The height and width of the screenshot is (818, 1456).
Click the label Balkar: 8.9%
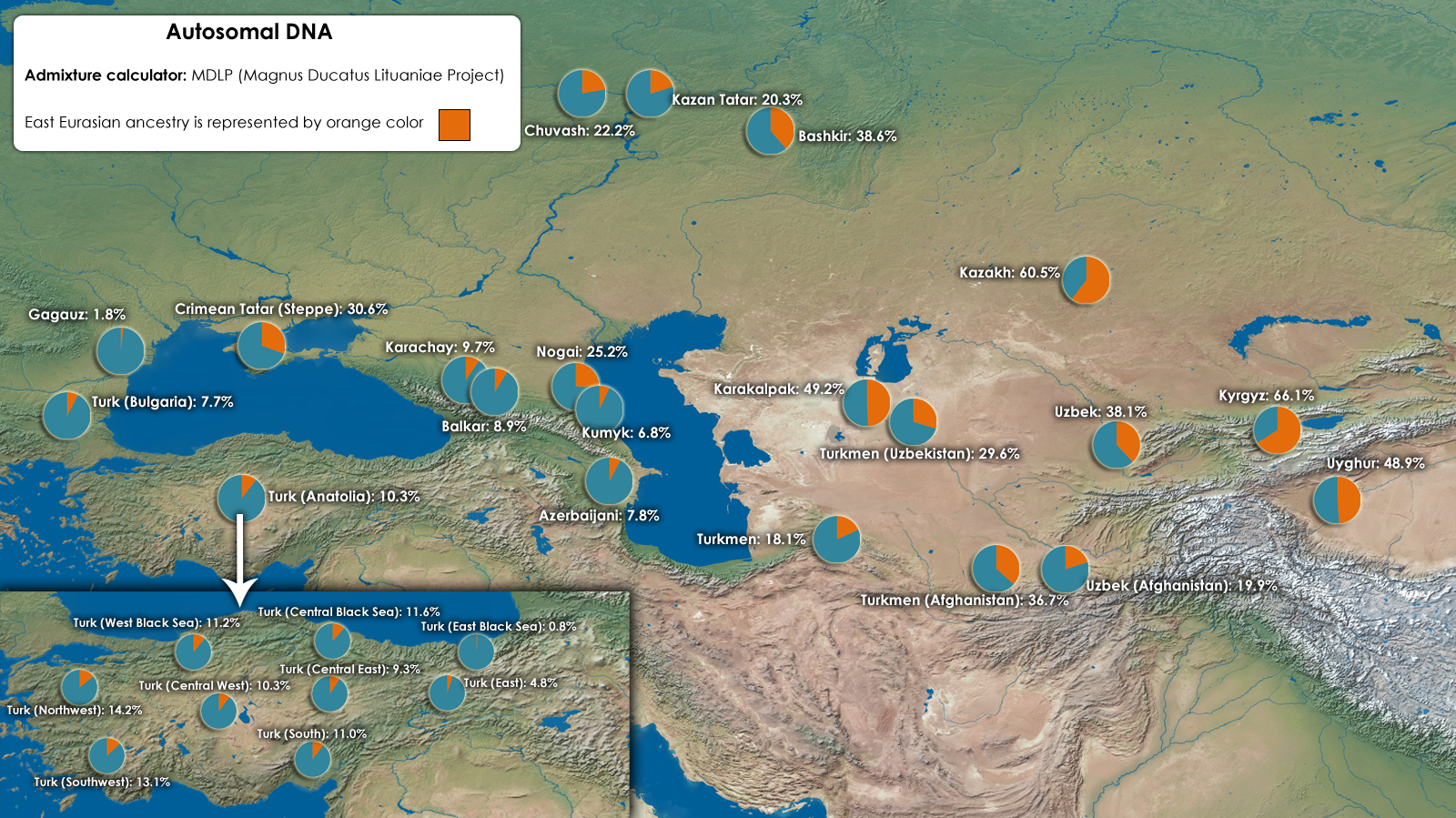484,427
